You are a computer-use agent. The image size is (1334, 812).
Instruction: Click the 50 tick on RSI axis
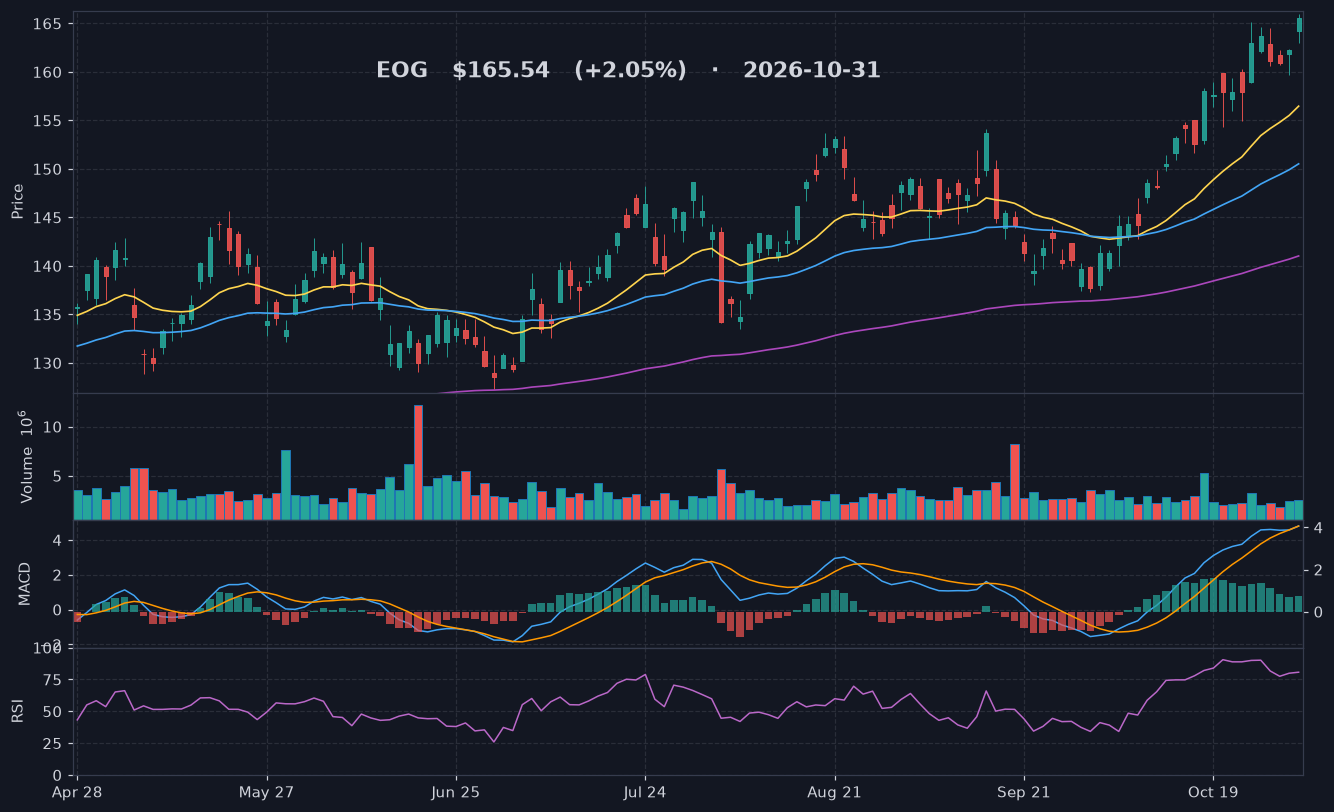(x=55, y=712)
